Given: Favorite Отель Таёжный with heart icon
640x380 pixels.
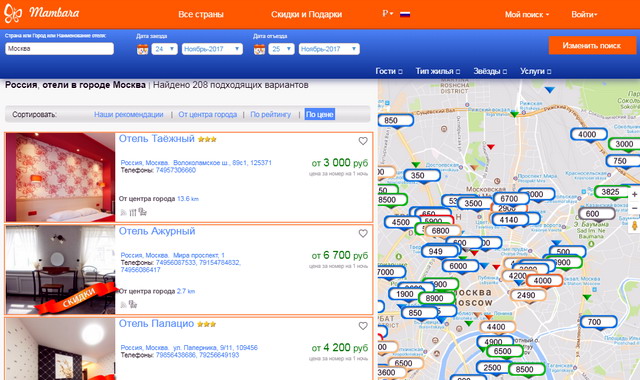Looking at the screenshot, I should [363, 141].
